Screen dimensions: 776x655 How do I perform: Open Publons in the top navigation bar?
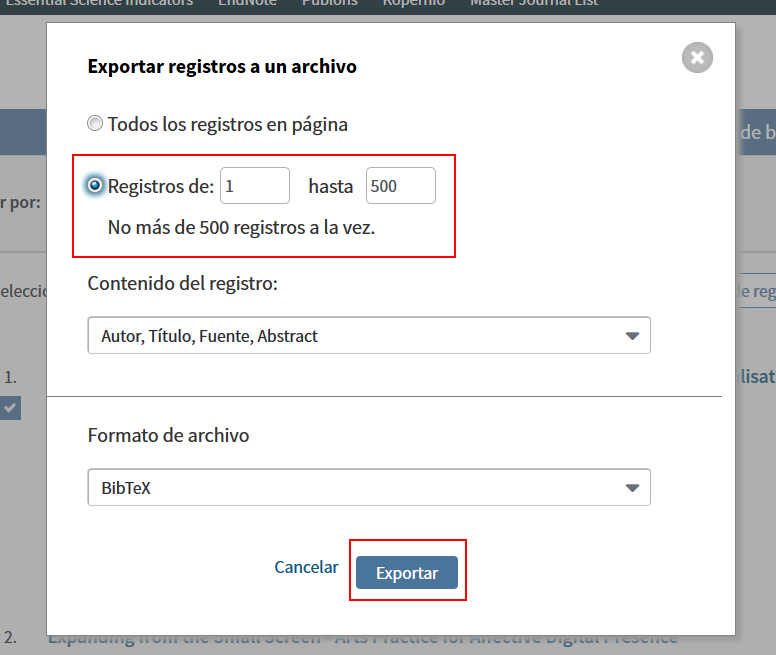tap(330, 3)
